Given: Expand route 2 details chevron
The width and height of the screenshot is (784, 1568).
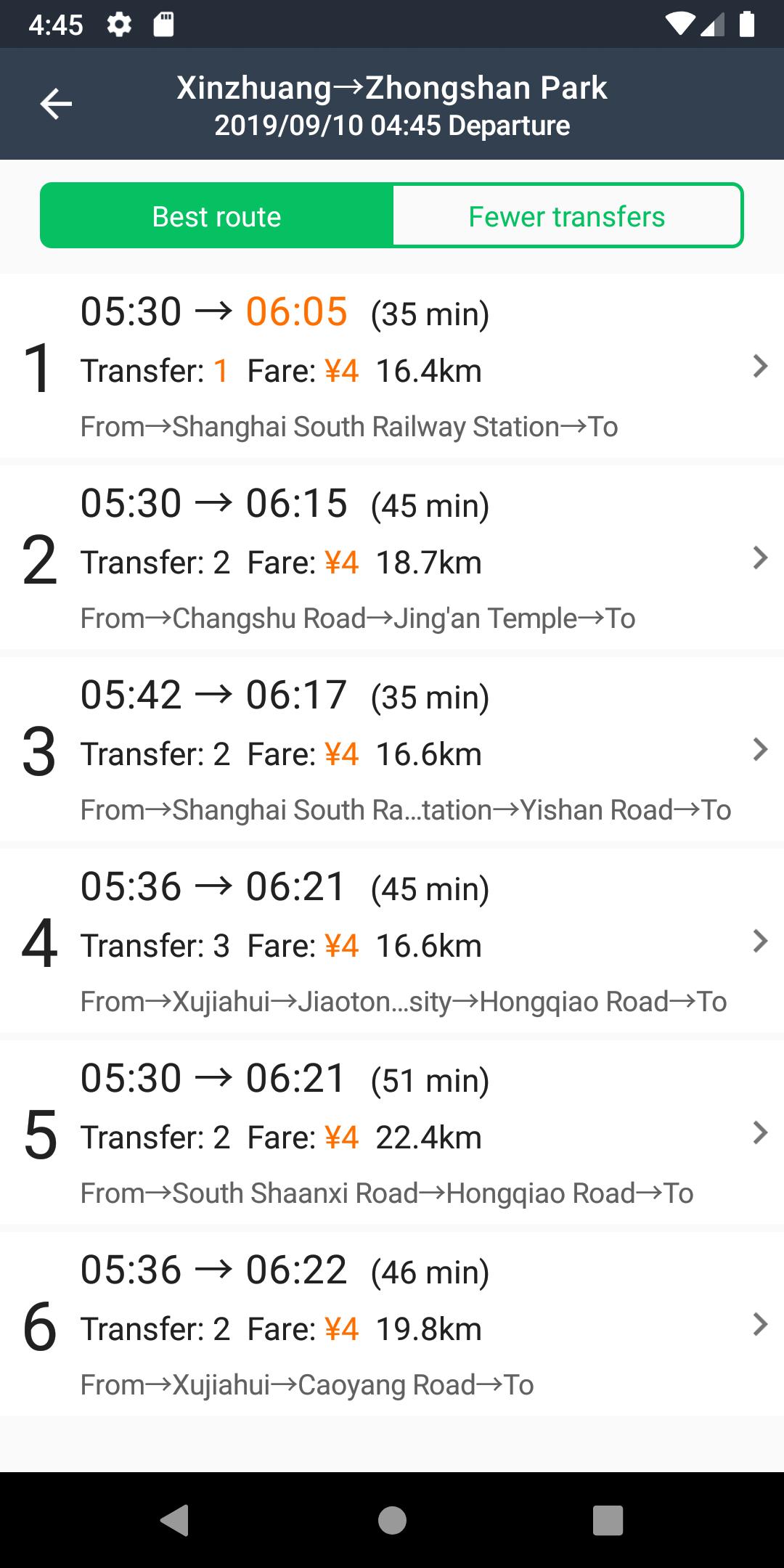Looking at the screenshot, I should pyautogui.click(x=759, y=558).
